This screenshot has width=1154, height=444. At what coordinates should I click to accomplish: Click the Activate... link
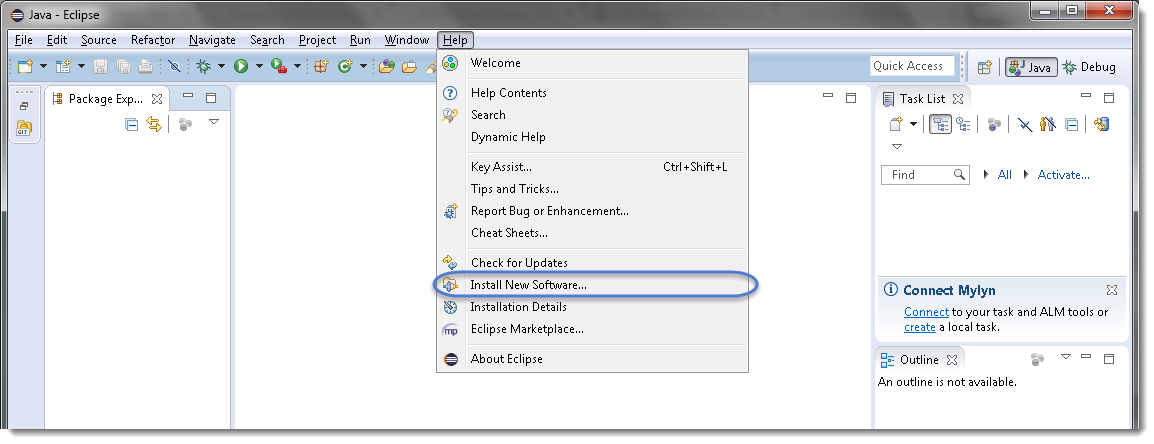1063,175
